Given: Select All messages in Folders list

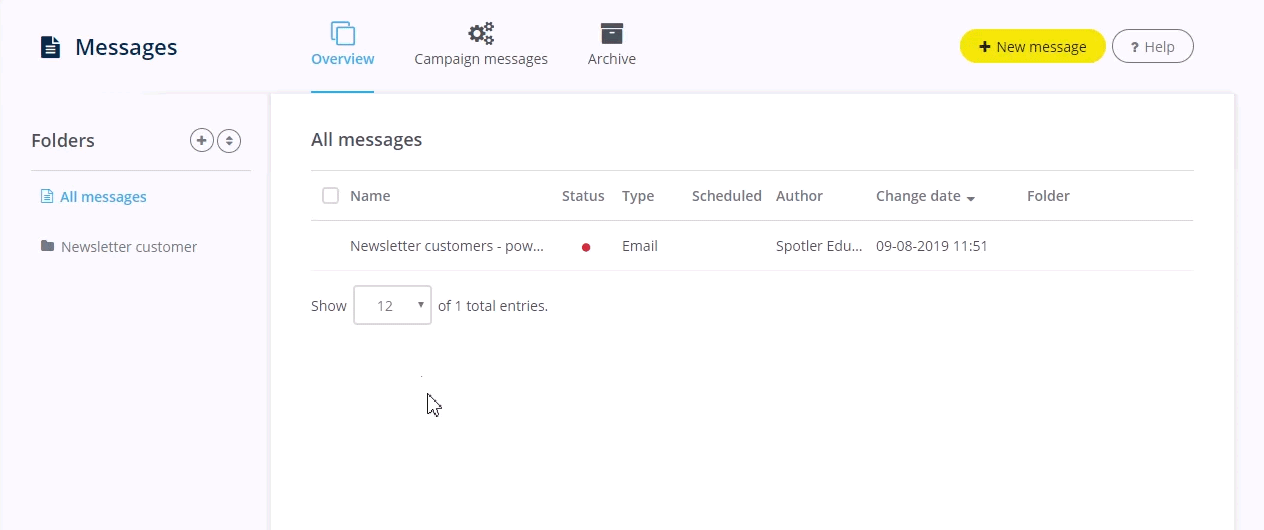Looking at the screenshot, I should pyautogui.click(x=103, y=197).
